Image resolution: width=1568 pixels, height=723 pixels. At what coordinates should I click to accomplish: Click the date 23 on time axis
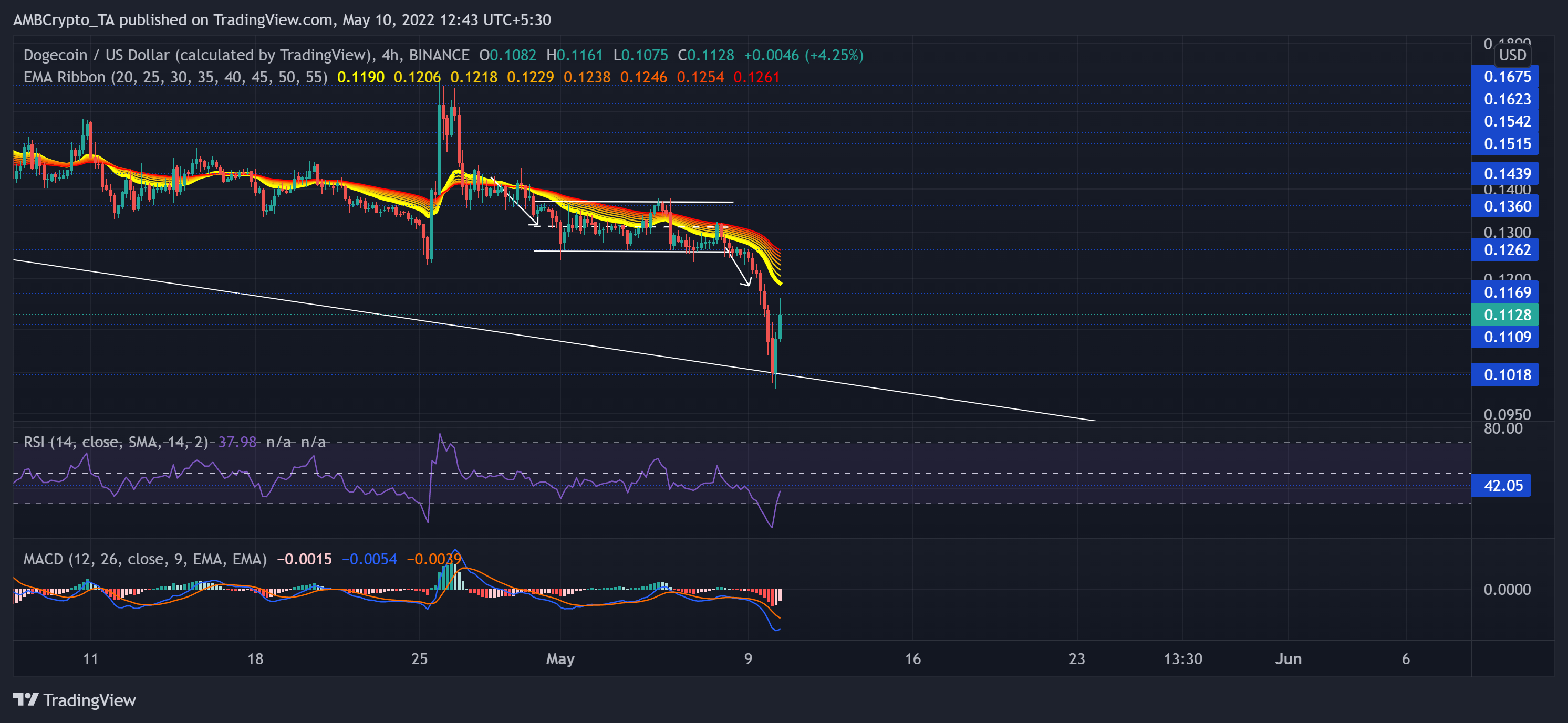pyautogui.click(x=1077, y=658)
